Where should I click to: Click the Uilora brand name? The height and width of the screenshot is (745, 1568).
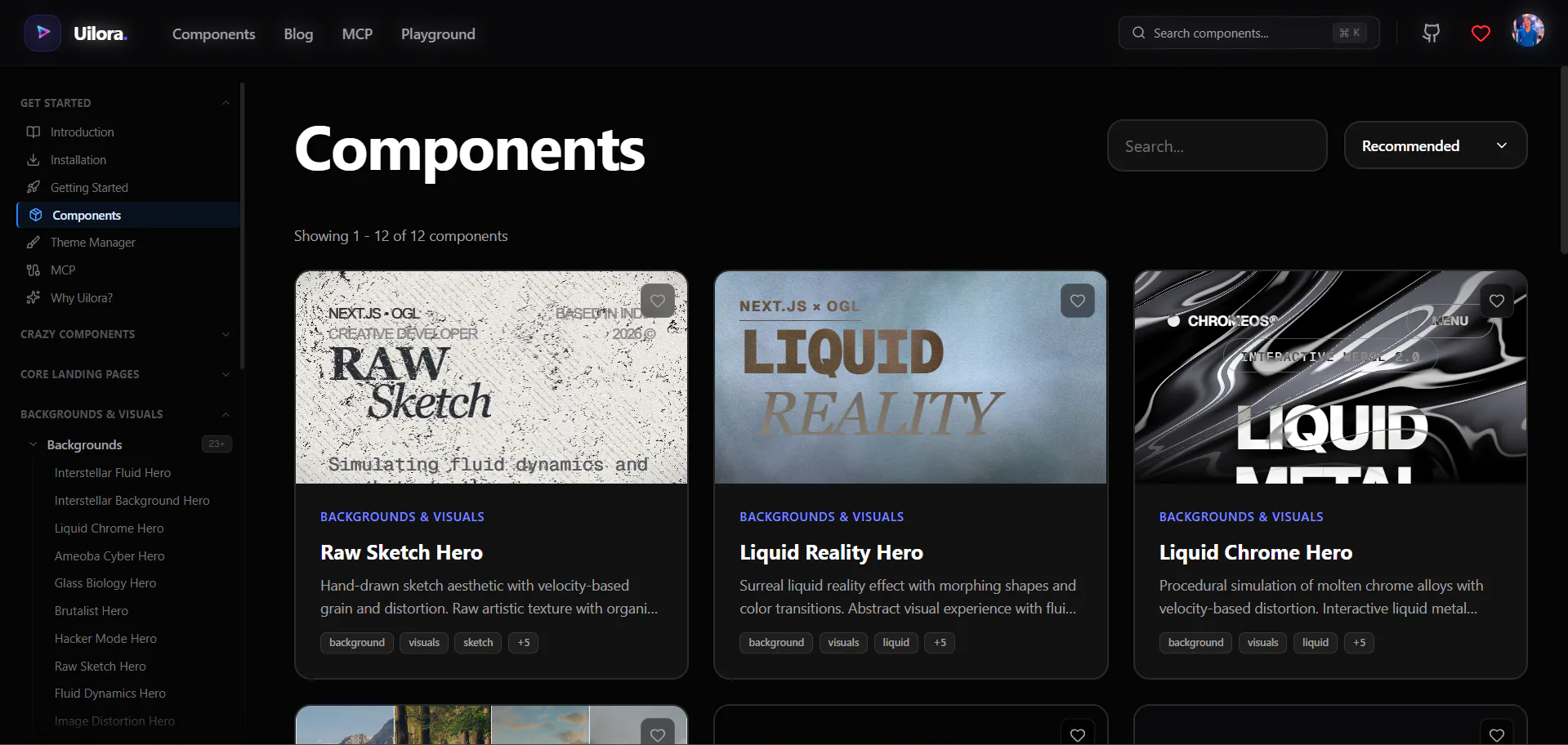101,33
